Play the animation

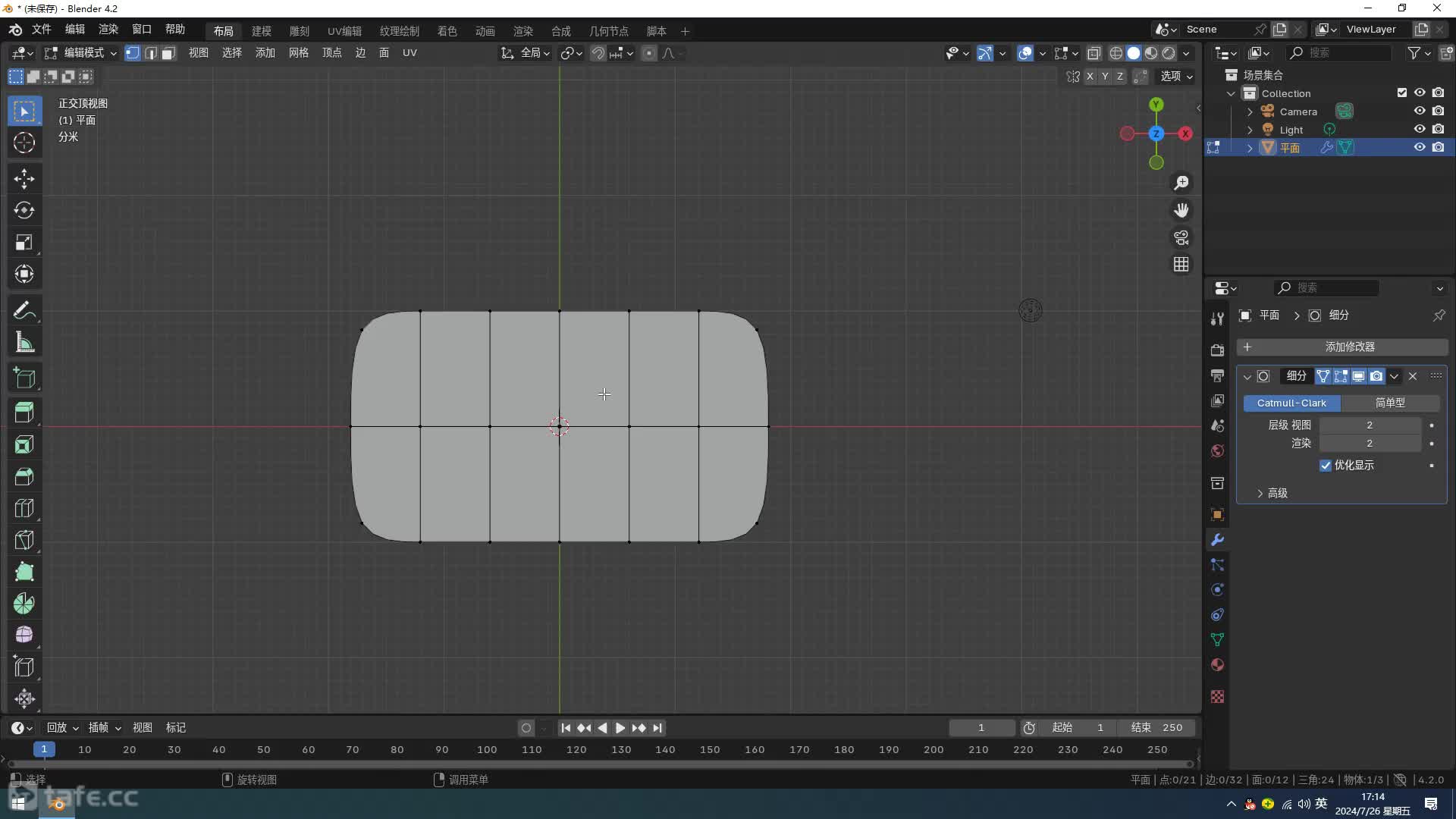[620, 728]
